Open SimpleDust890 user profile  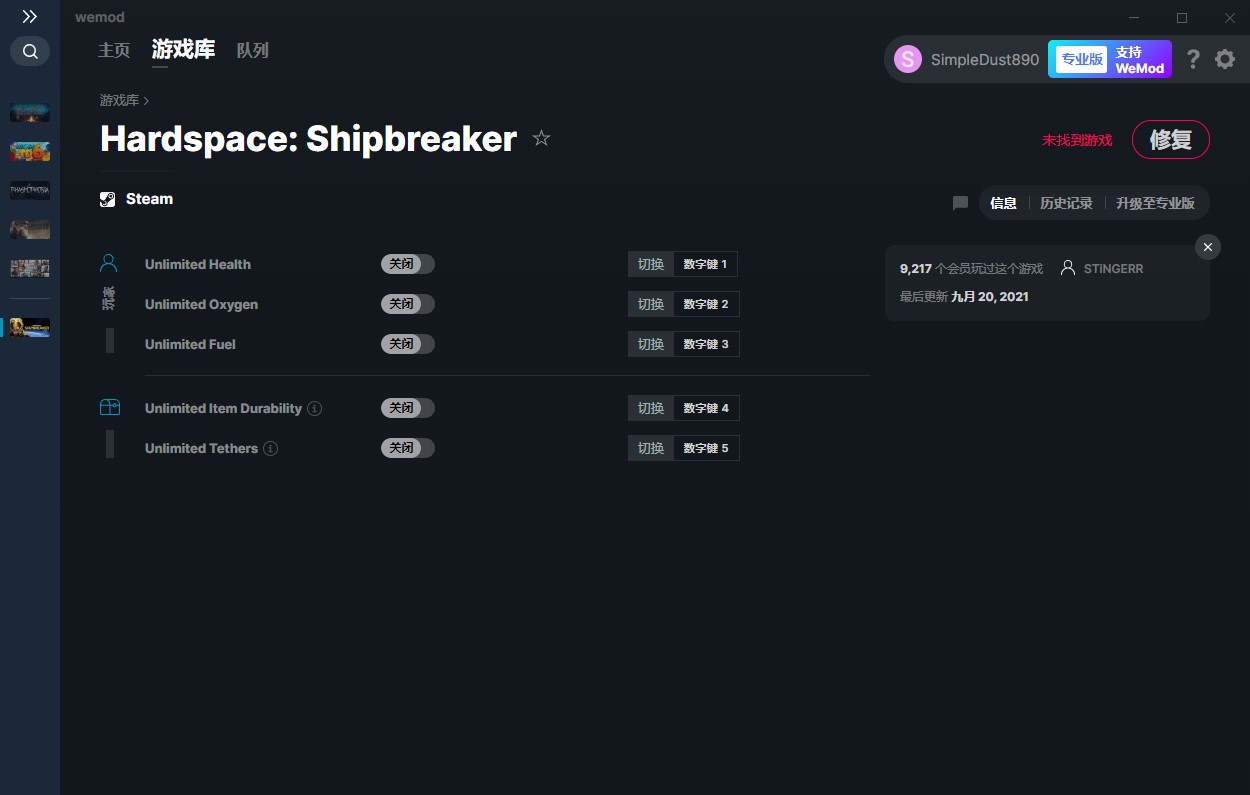(x=966, y=60)
